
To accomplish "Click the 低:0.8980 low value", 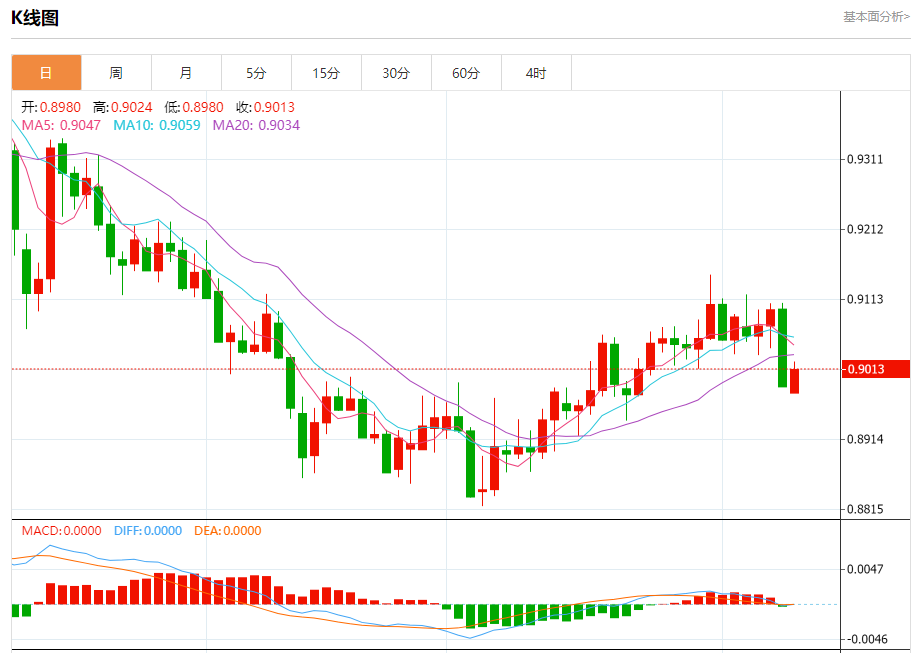I will [x=194, y=107].
